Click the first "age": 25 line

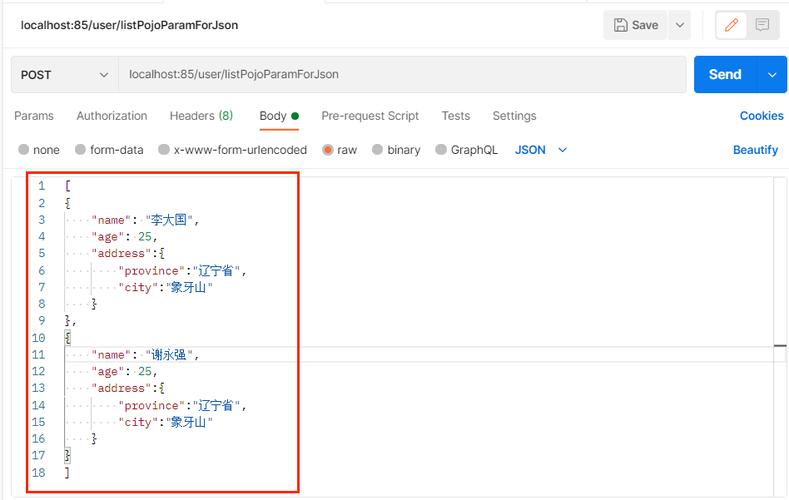[124, 237]
